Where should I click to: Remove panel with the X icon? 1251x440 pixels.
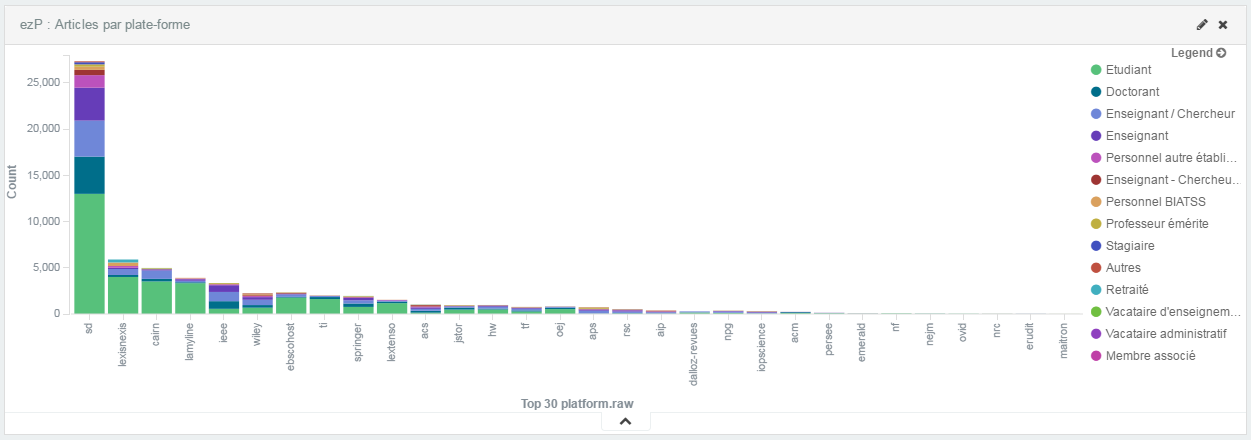[1223, 25]
